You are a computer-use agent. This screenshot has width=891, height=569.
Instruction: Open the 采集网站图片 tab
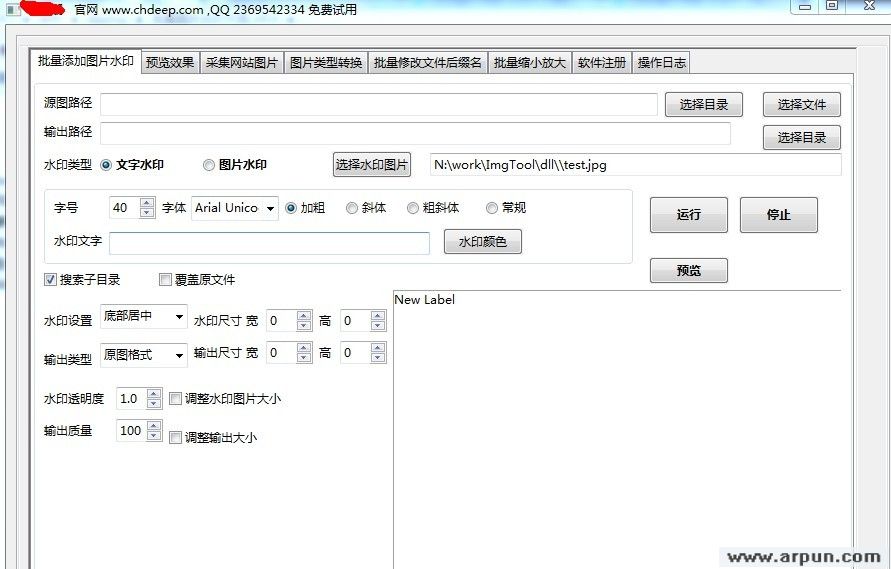click(x=242, y=62)
